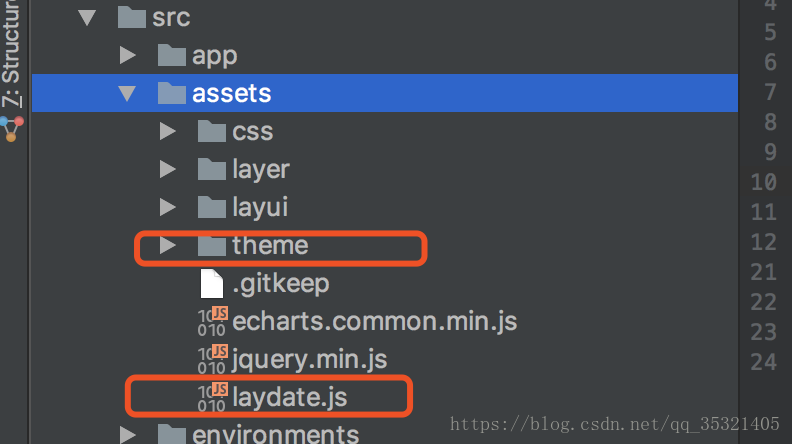The image size is (792, 444).
Task: Click the laydate.js JS file icon
Action: [213, 398]
